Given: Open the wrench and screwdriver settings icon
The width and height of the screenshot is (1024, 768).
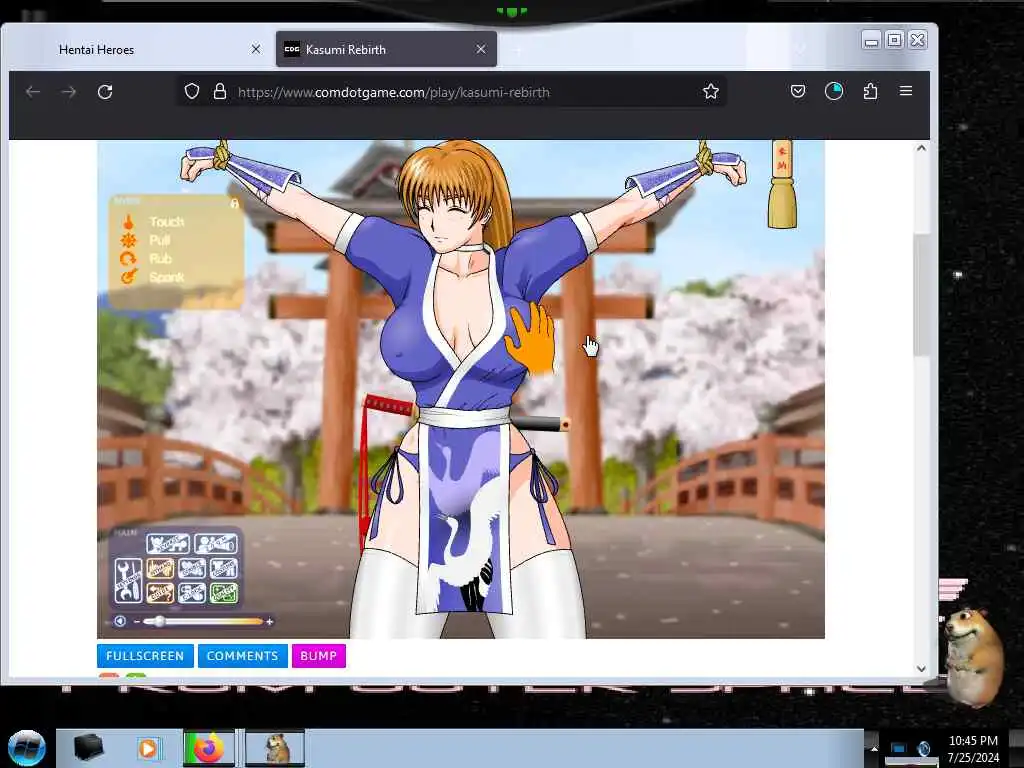Looking at the screenshot, I should tap(128, 580).
